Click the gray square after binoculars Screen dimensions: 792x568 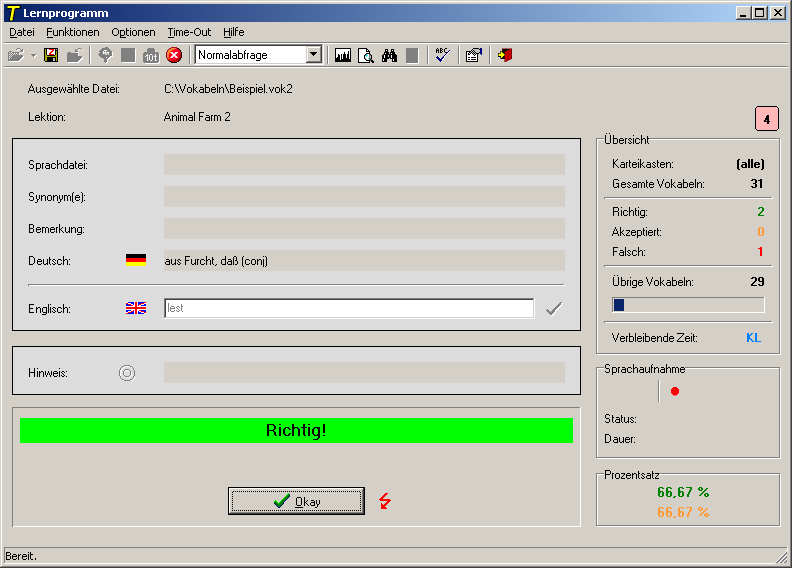point(412,56)
